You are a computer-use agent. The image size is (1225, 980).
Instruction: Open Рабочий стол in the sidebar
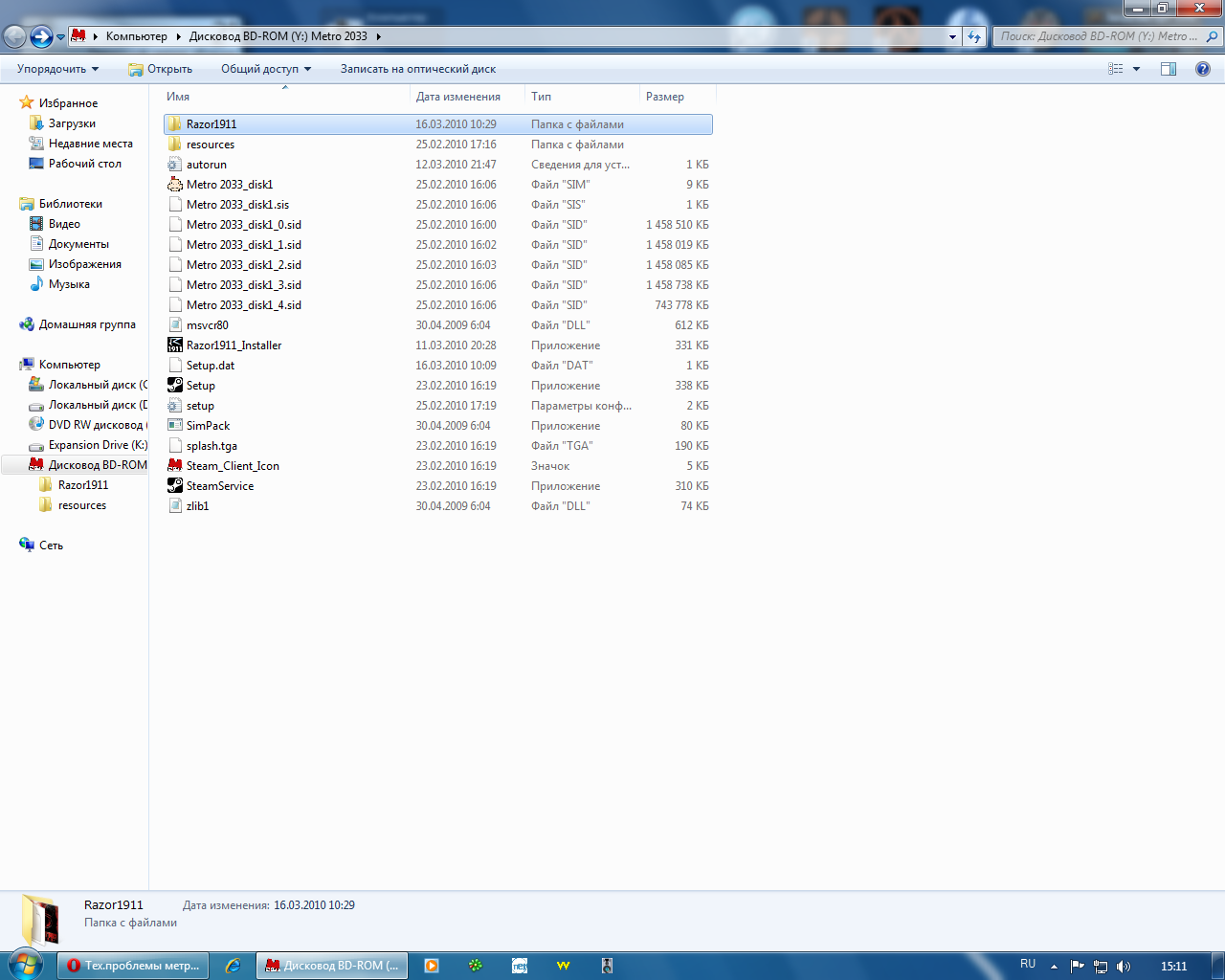84,164
